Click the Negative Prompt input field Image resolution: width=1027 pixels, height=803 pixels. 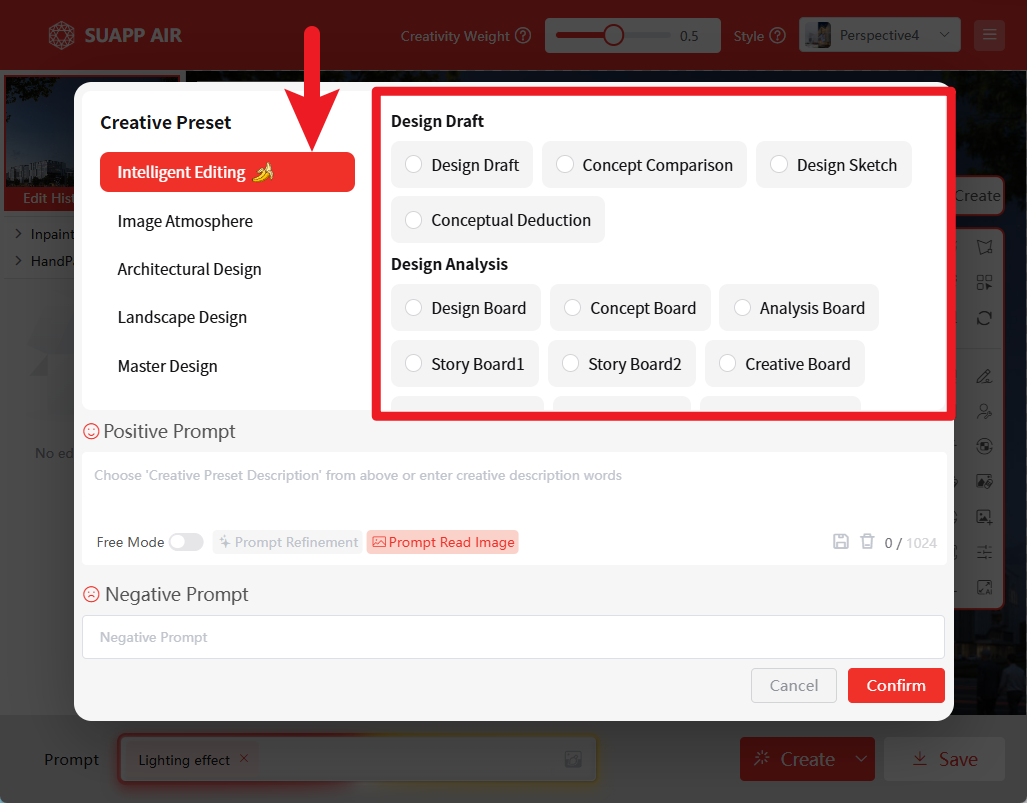pyautogui.click(x=513, y=637)
